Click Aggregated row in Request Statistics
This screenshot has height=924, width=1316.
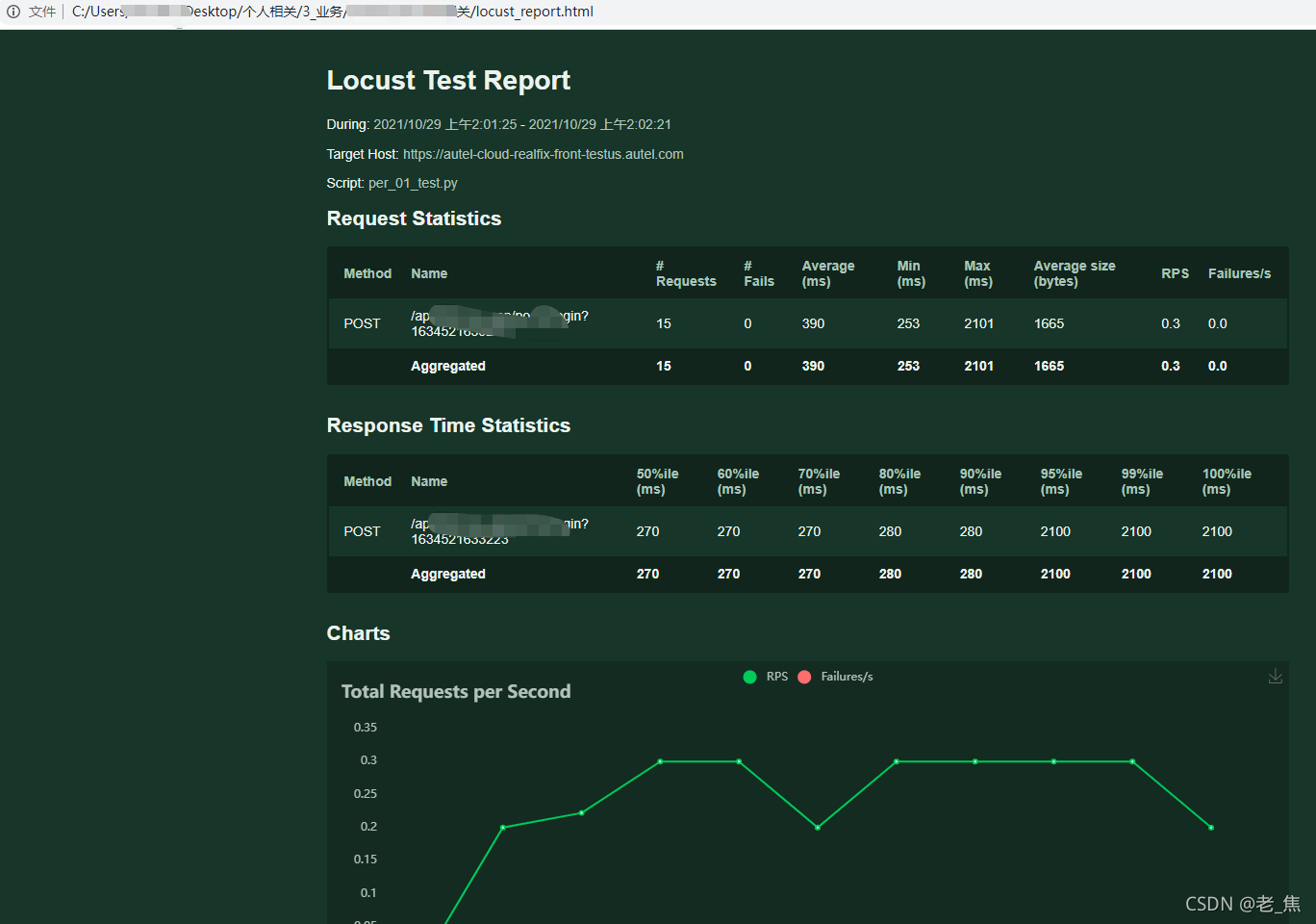[807, 366]
